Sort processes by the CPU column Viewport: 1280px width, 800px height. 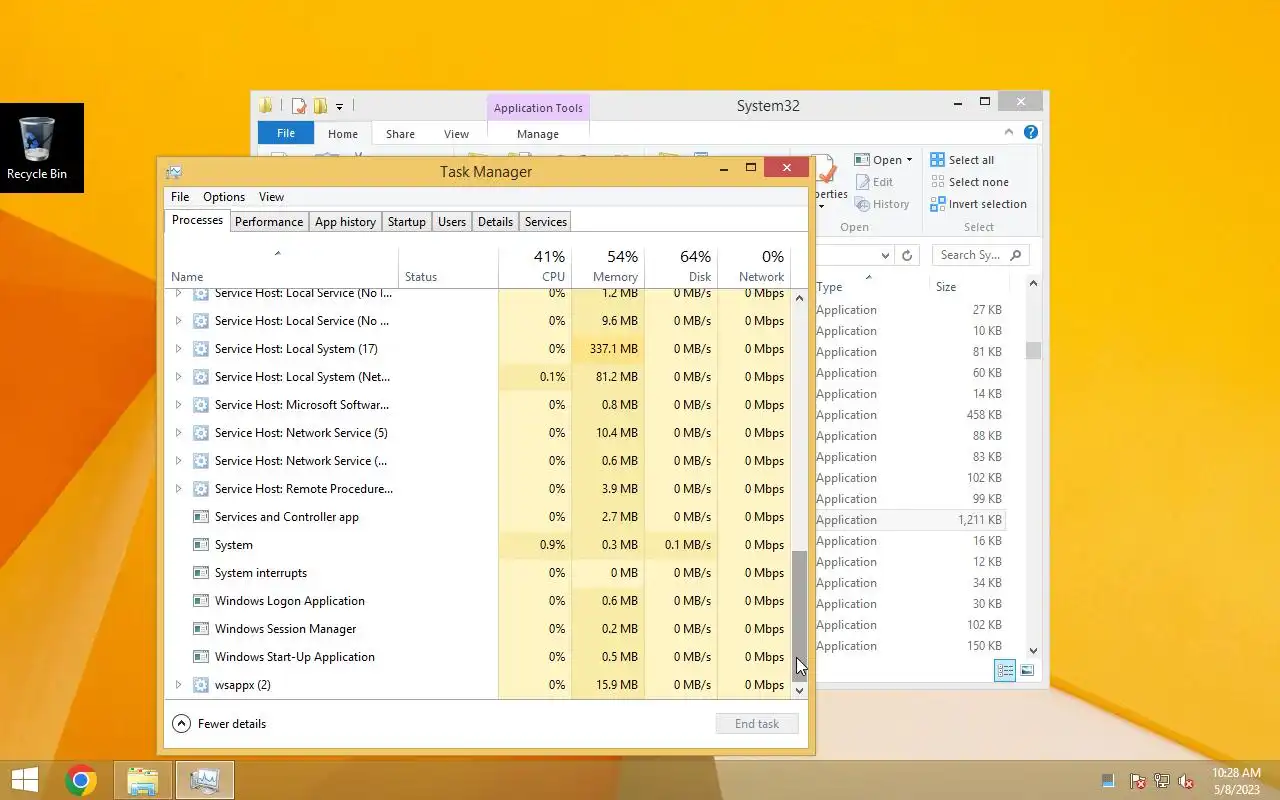(x=535, y=266)
